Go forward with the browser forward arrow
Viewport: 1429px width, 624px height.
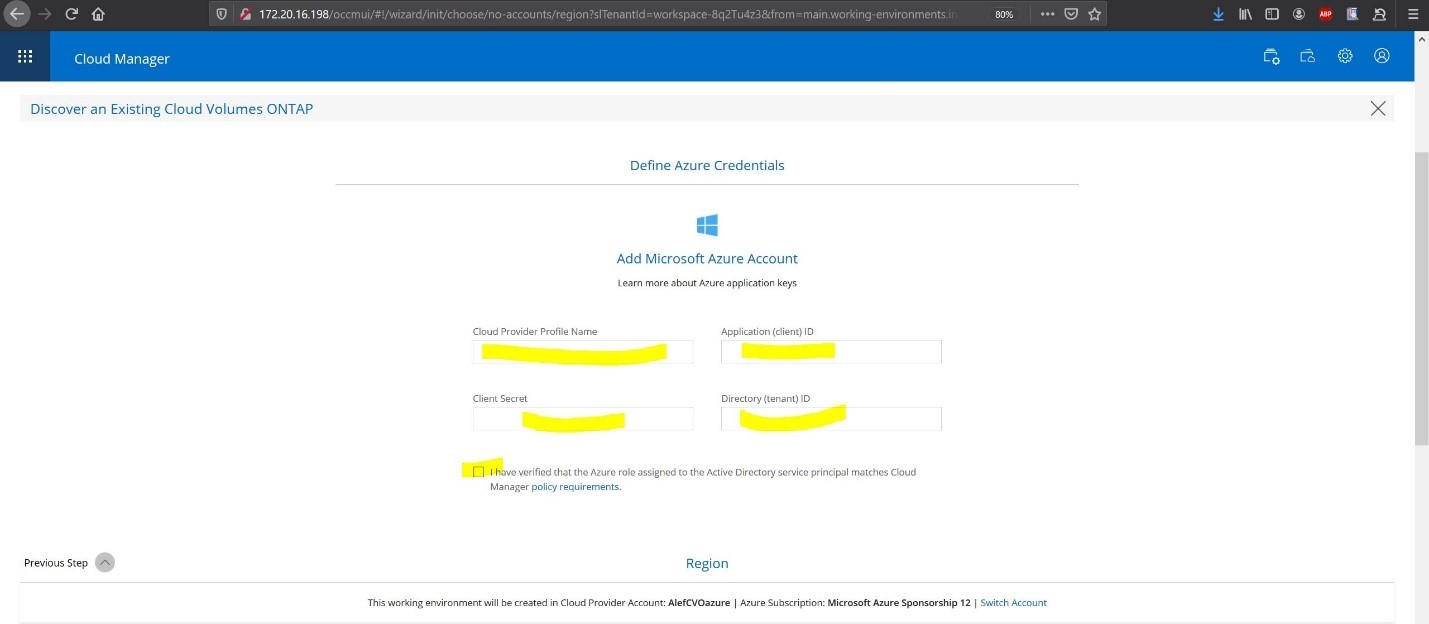(44, 15)
